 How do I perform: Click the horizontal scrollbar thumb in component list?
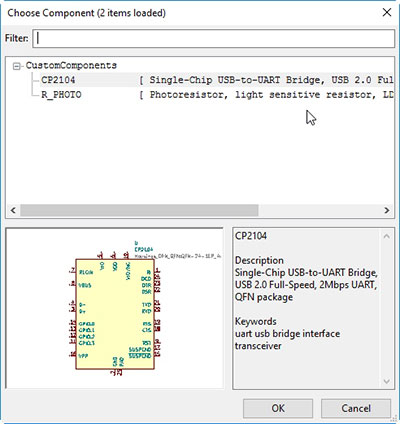click(x=139, y=210)
